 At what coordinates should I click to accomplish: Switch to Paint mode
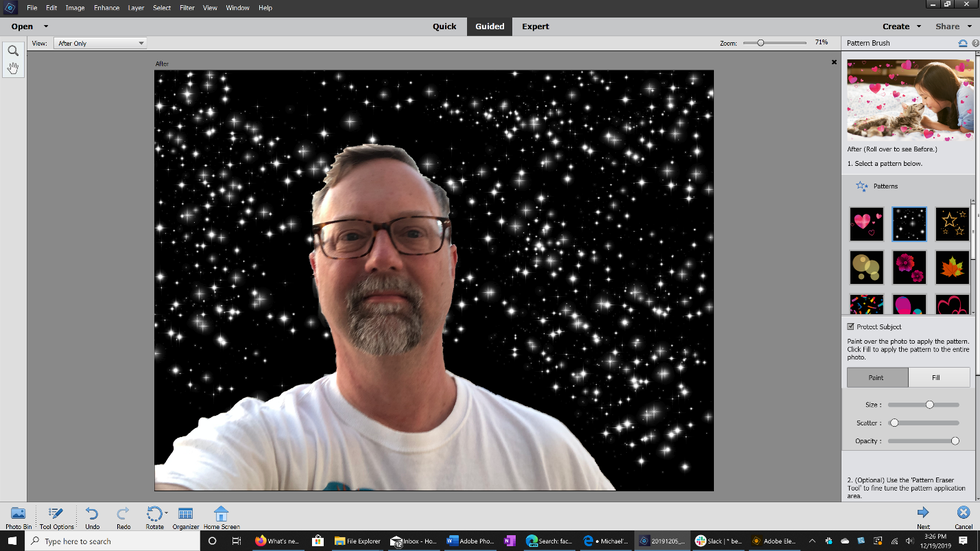(x=877, y=377)
